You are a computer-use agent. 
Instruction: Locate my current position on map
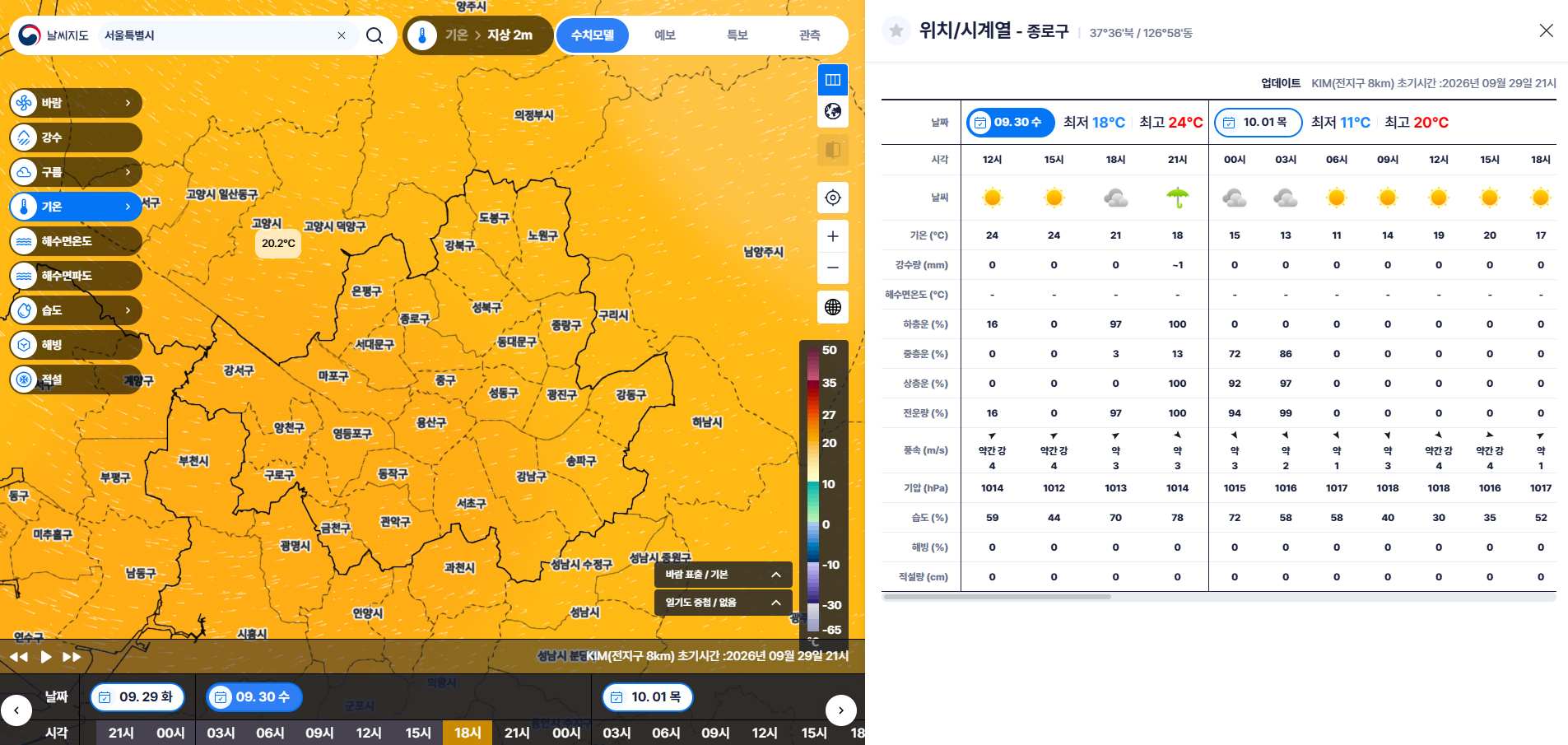point(833,198)
